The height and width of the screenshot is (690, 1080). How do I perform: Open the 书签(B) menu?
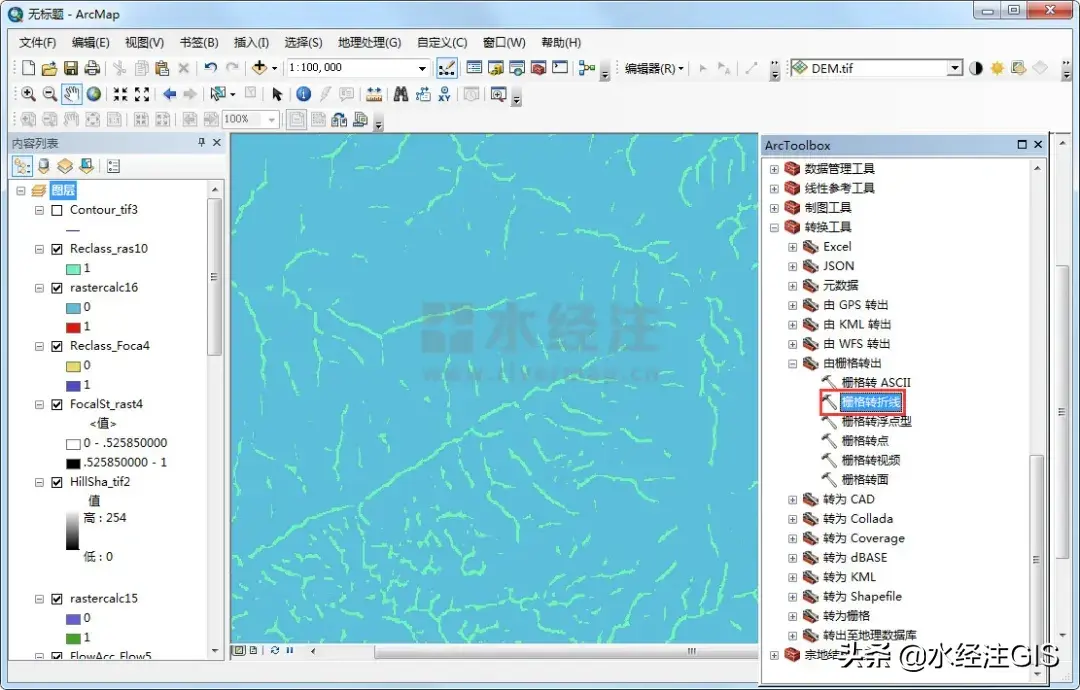pos(198,42)
